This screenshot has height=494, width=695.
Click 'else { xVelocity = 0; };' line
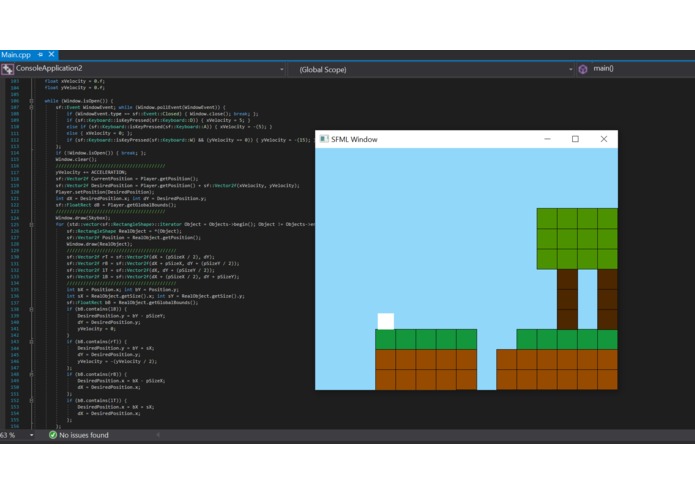(x=99, y=133)
